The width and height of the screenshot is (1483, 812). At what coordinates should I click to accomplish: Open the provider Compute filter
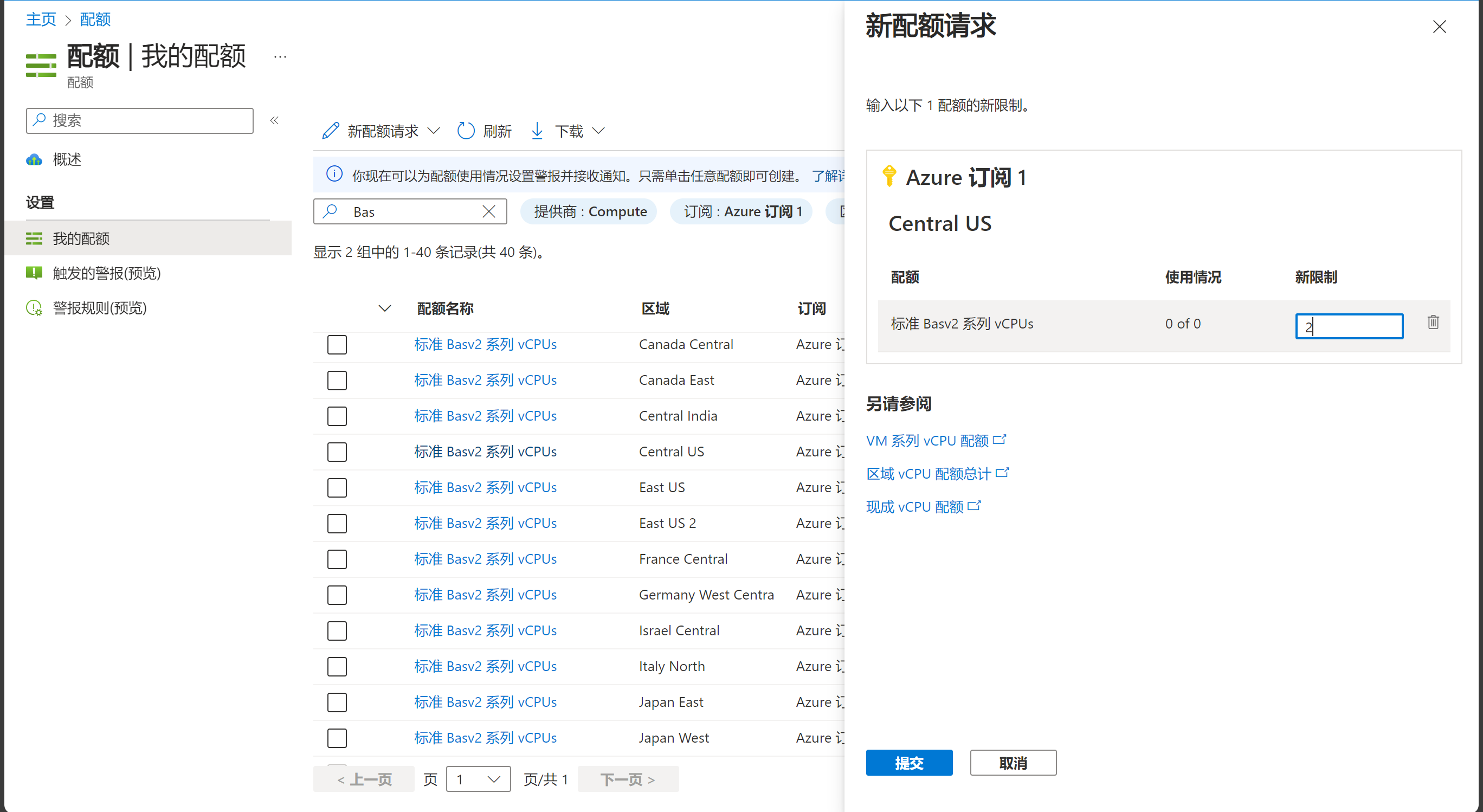589,211
